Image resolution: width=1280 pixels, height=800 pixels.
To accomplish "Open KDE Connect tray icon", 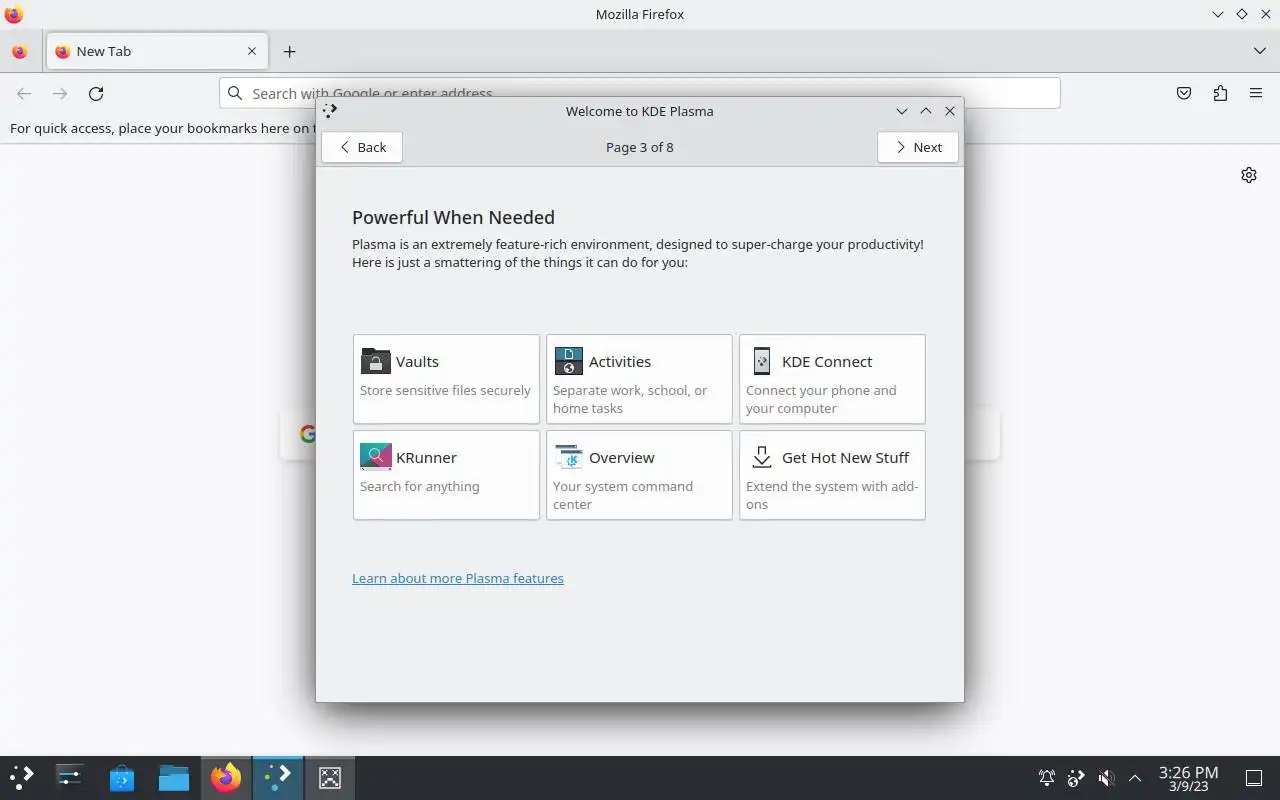I will (x=1076, y=777).
